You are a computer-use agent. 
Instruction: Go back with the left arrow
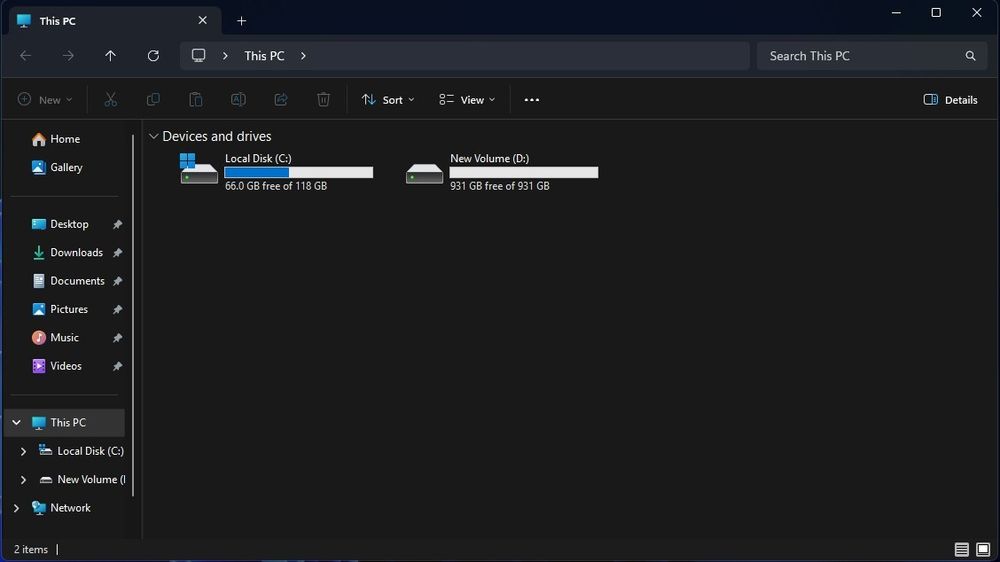26,56
